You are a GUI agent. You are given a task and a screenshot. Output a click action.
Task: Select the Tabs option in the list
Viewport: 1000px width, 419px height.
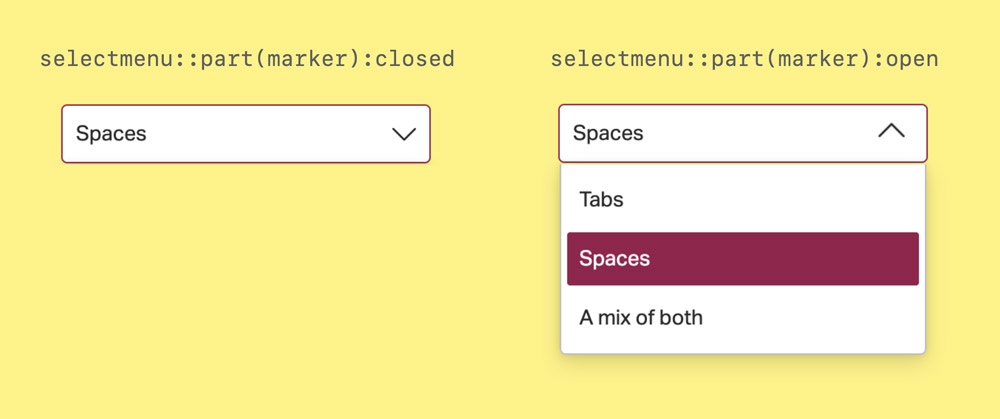[x=742, y=200]
